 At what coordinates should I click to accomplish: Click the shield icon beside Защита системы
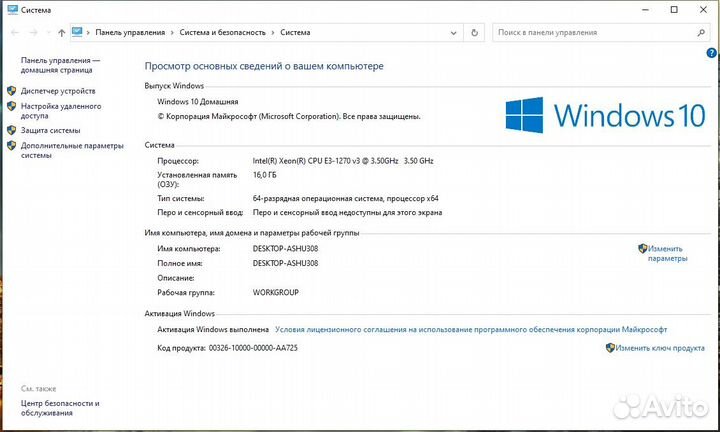click(11, 130)
